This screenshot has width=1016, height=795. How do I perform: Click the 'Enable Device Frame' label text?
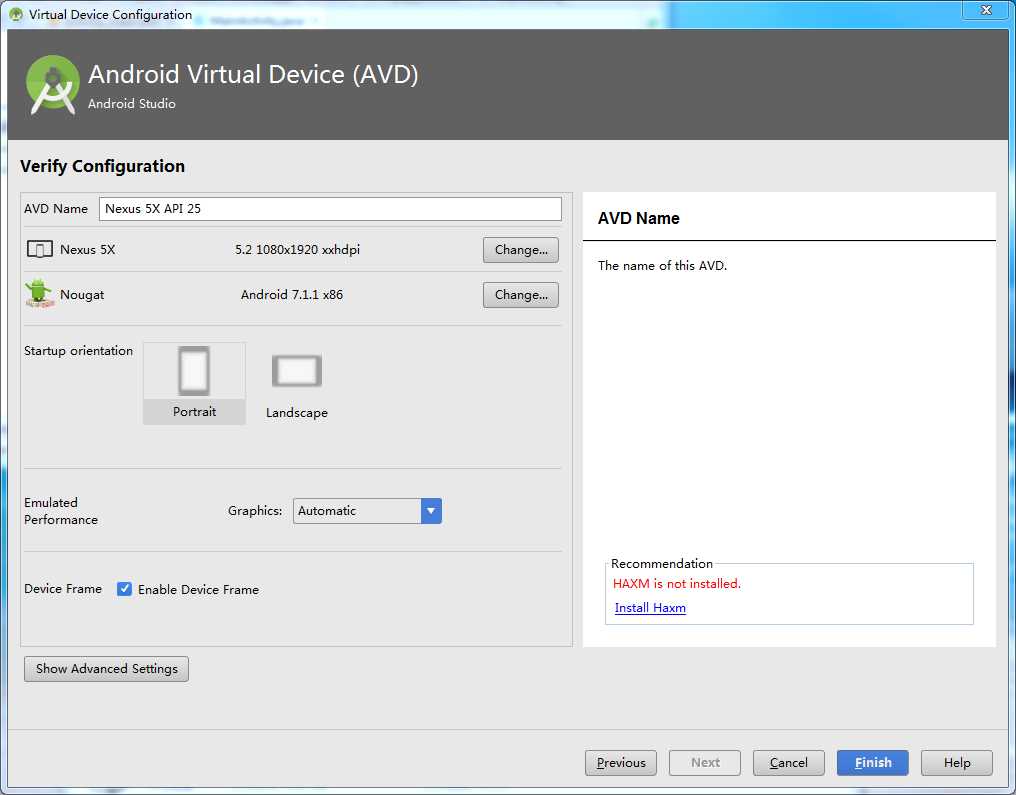pos(198,590)
